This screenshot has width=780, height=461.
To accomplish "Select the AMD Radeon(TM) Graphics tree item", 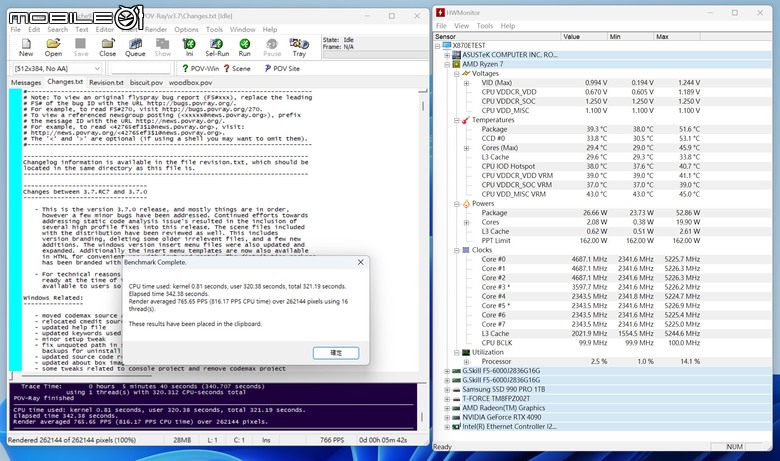I will pos(503,408).
